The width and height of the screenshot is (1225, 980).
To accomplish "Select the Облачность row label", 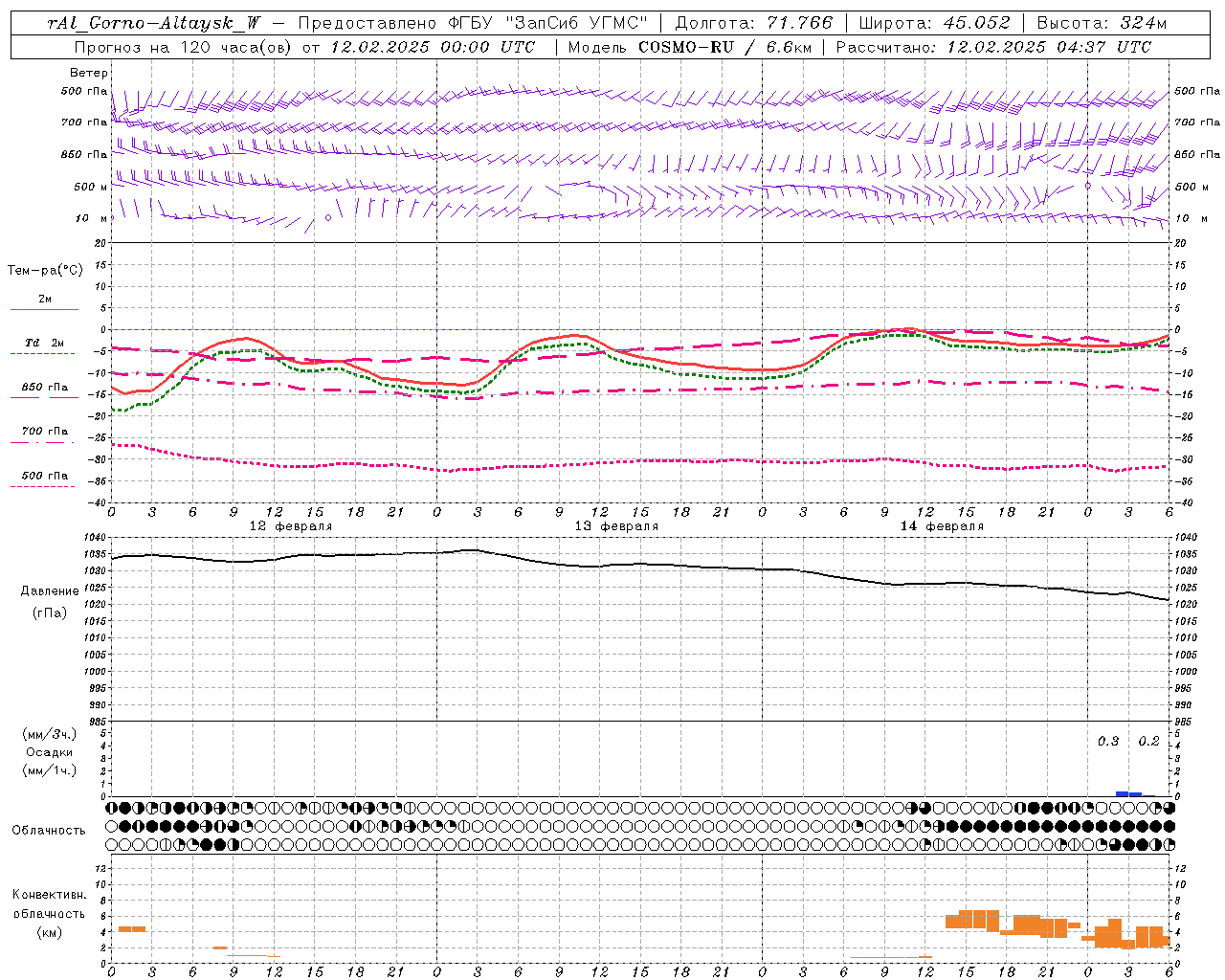I will click(49, 831).
